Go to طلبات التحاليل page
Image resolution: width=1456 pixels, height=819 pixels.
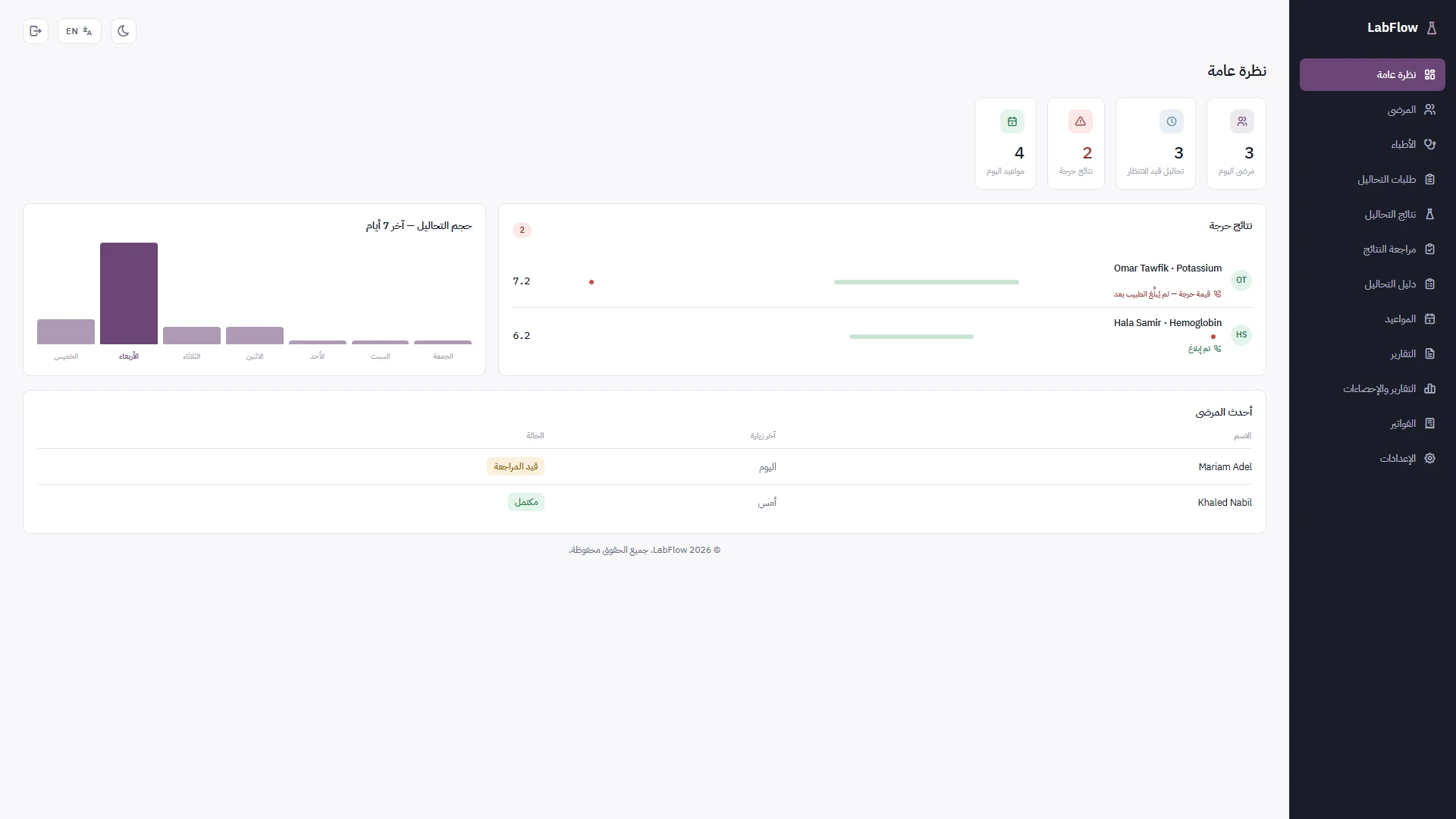pos(1373,179)
